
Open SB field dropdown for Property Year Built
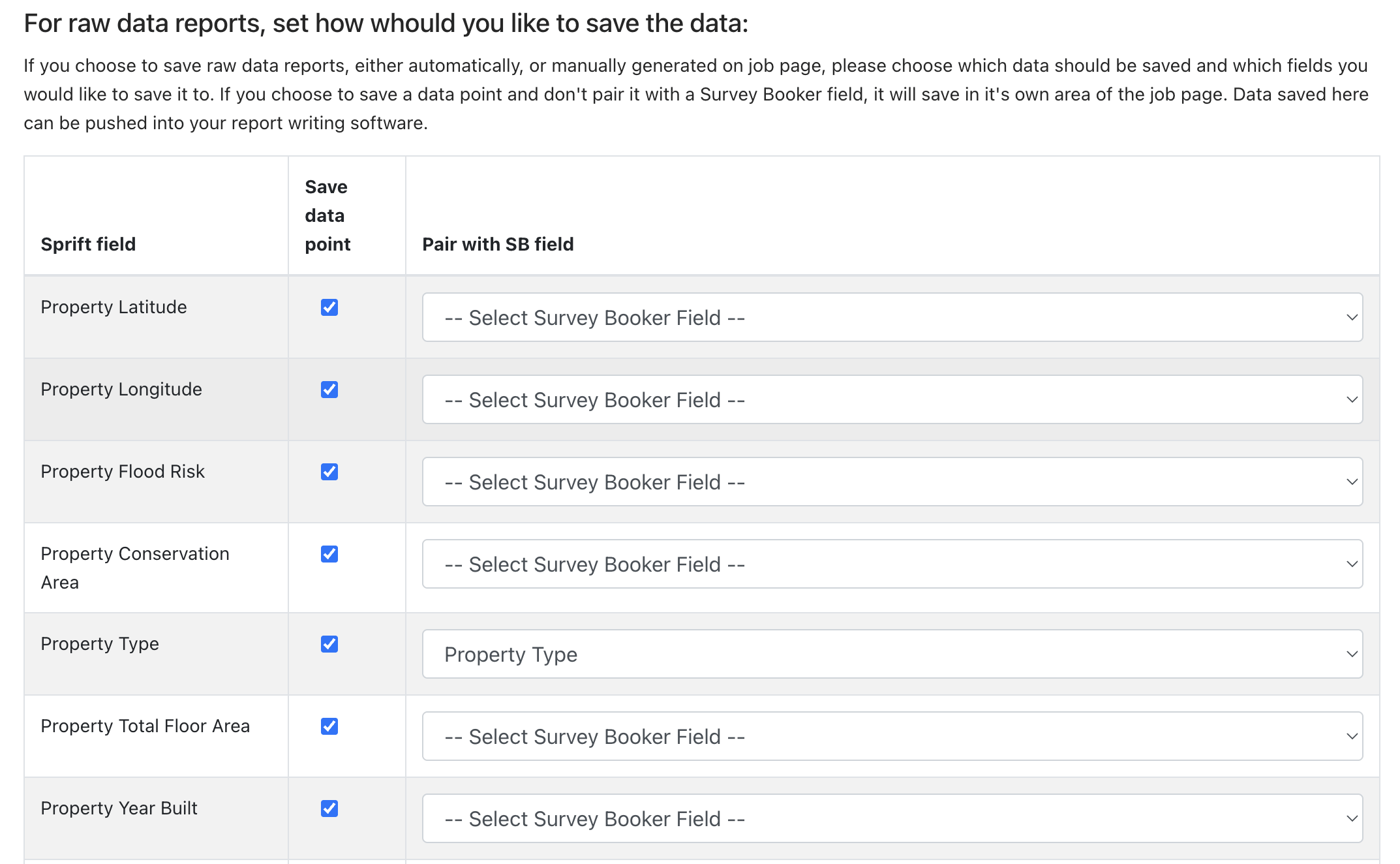[892, 818]
